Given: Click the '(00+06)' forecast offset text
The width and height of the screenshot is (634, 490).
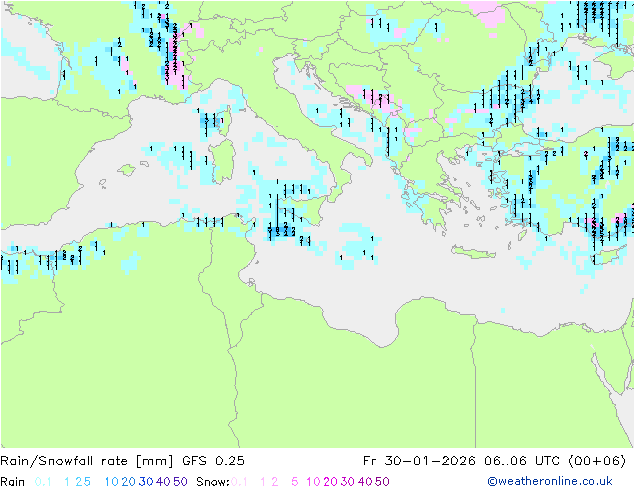Looking at the screenshot, I should (597, 461).
